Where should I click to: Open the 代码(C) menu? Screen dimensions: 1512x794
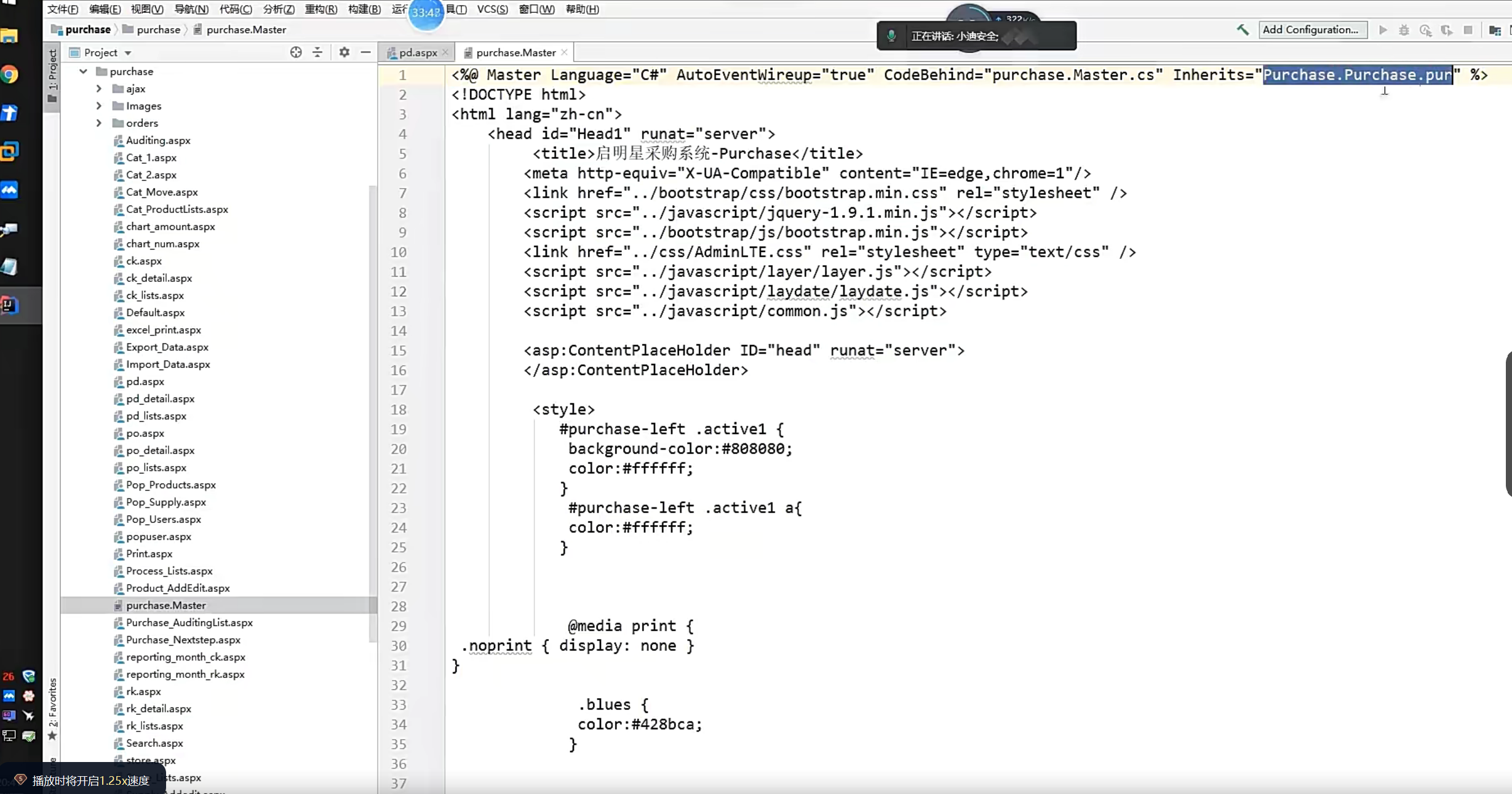click(x=236, y=9)
